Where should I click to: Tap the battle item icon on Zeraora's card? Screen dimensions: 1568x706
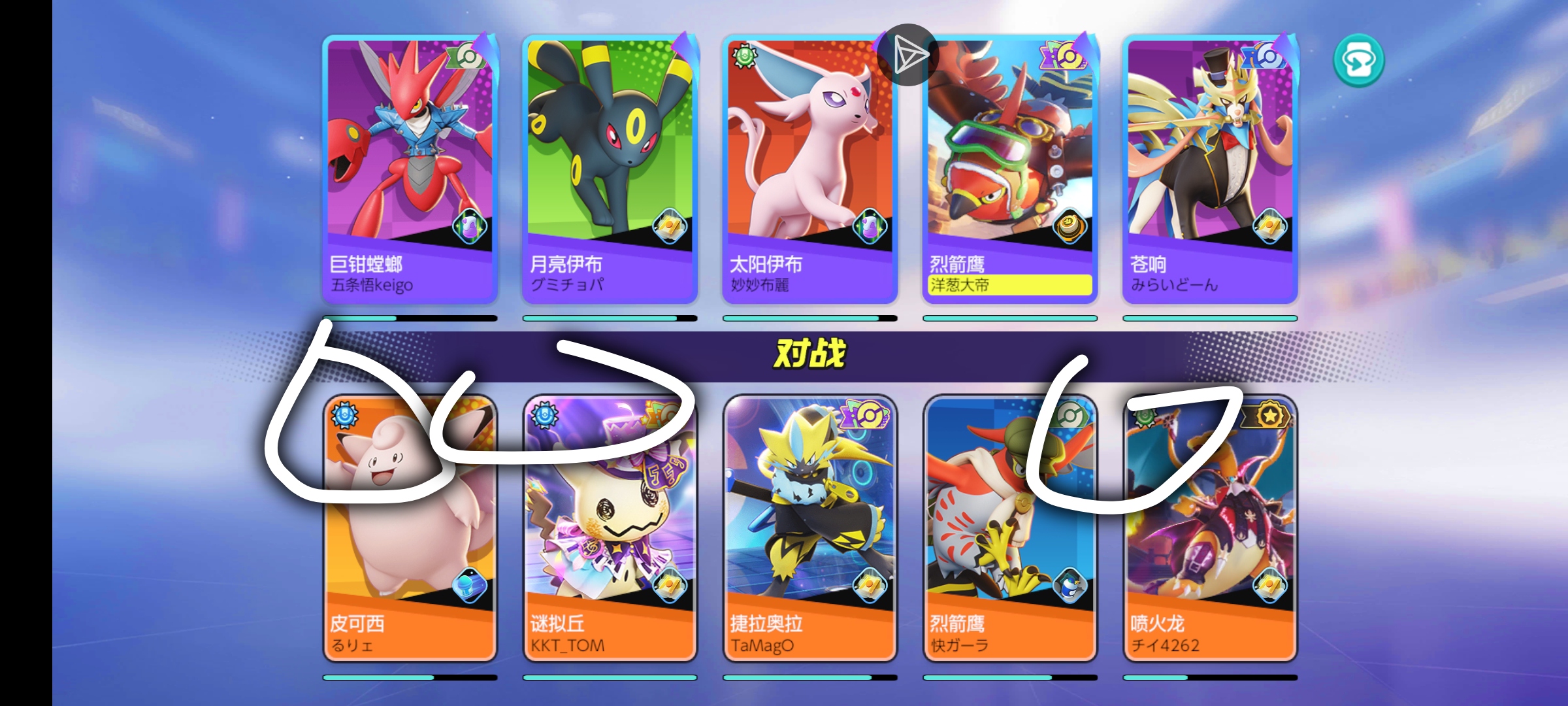(870, 586)
